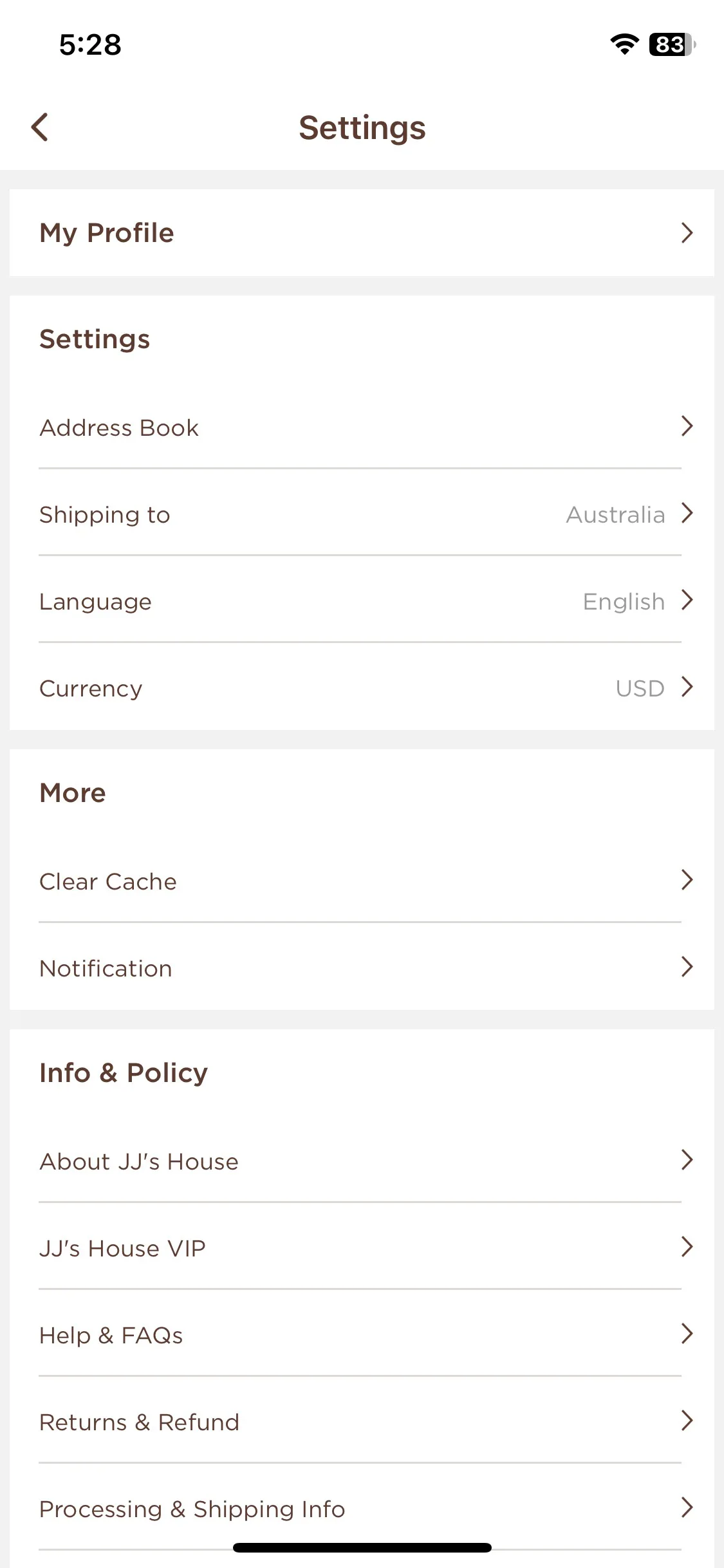Open JJ's House VIP page

(x=362, y=1248)
